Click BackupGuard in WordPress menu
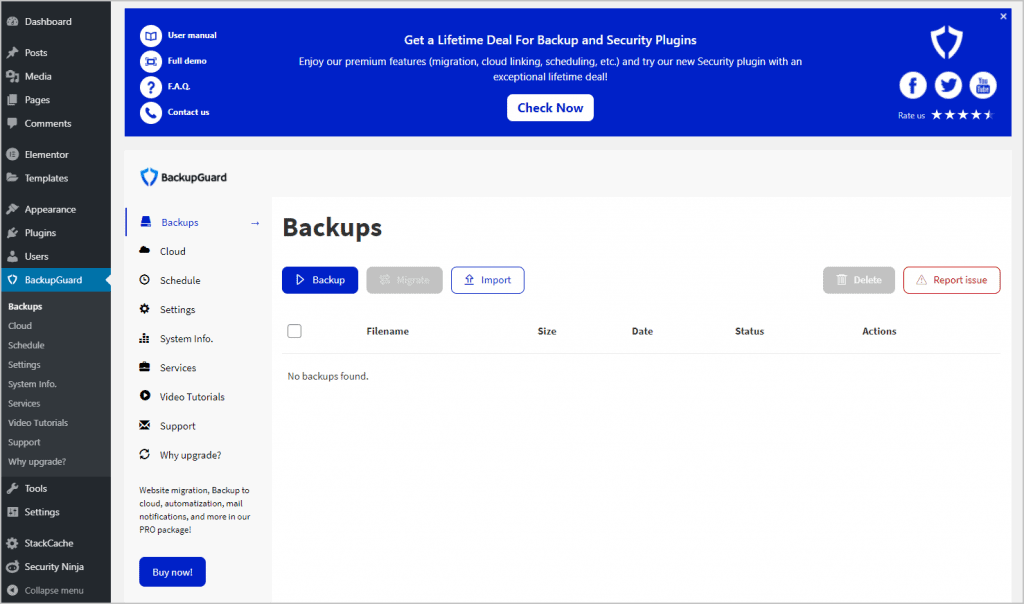Viewport: 1024px width, 604px height. point(56,280)
